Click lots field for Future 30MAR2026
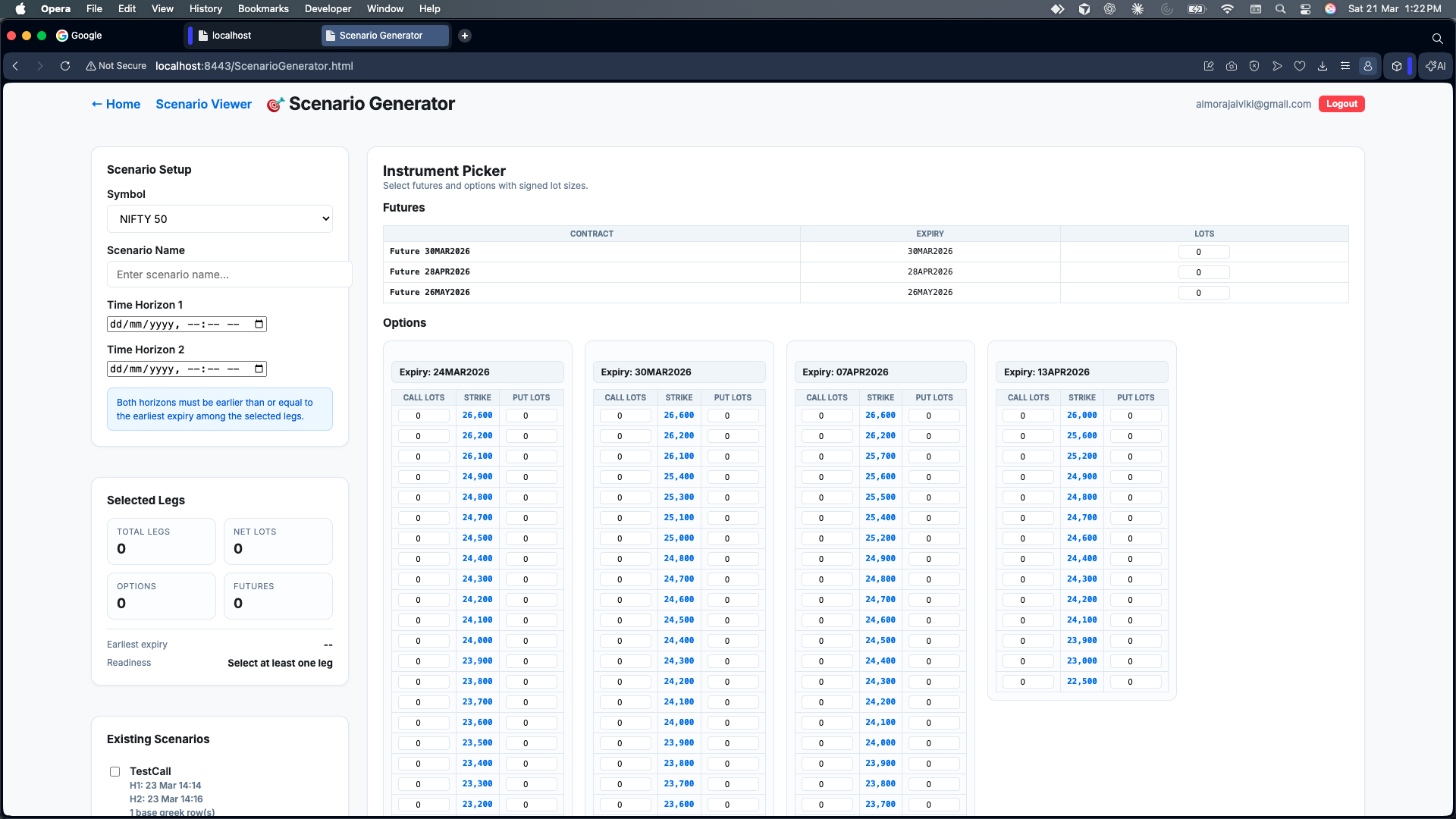The width and height of the screenshot is (1456, 819). tap(1203, 252)
